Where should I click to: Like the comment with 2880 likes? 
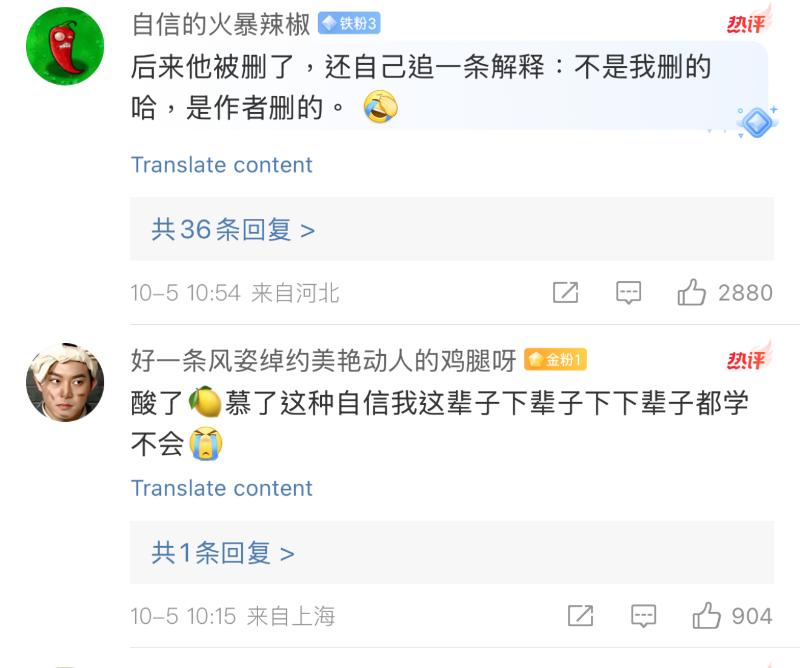[692, 292]
